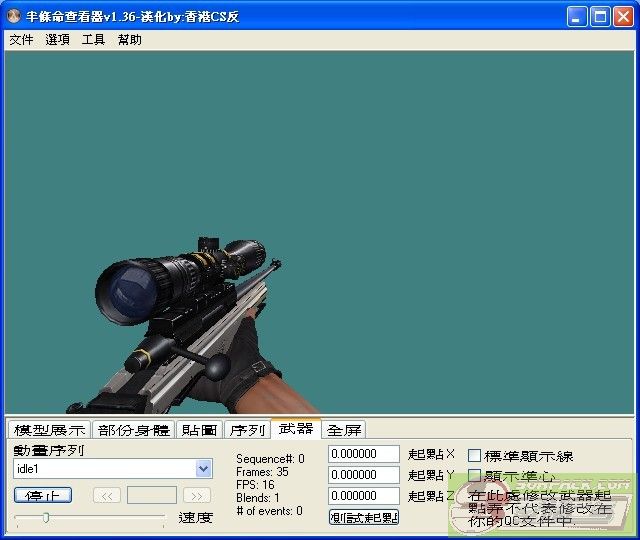Enable the 標準顯示線 checkbox

coord(475,456)
